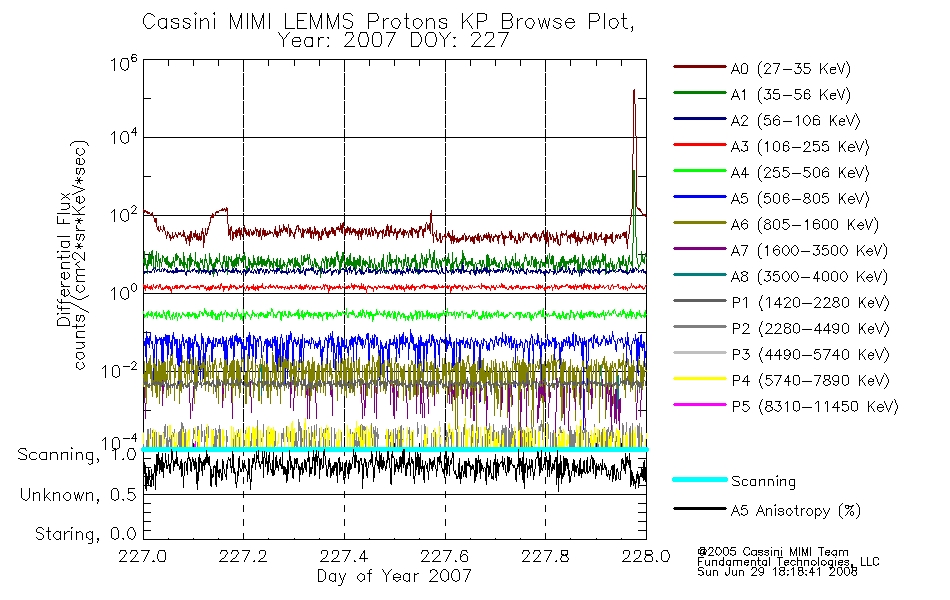
Task: Click the x-axis tick label 227.4
Action: (344, 556)
